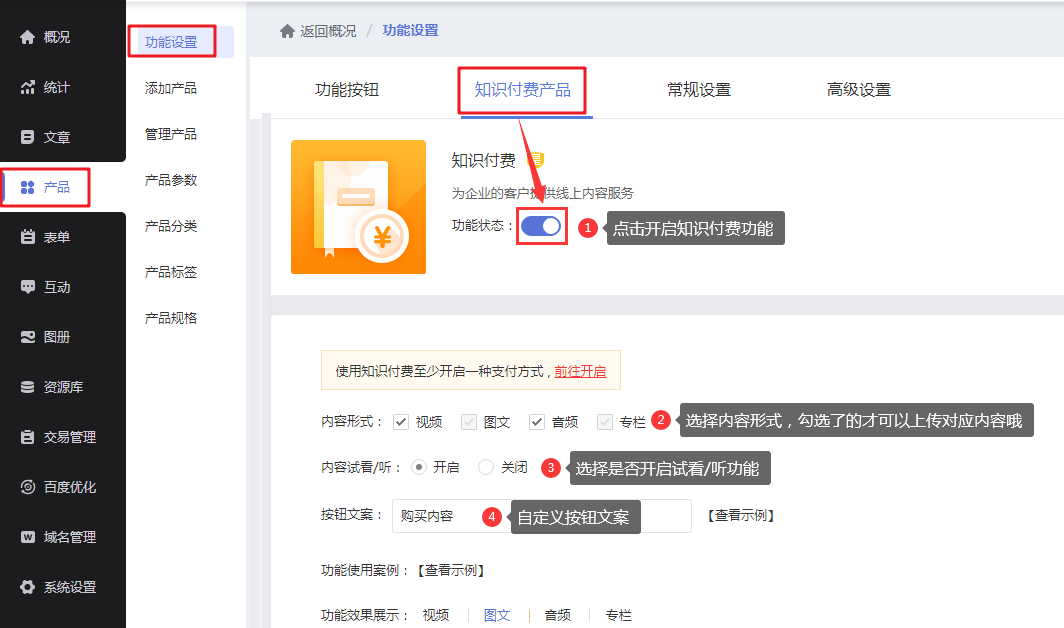This screenshot has height=628, width=1064.
Task: Open the 百度优化 Baidu optimization section
Action: click(56, 487)
